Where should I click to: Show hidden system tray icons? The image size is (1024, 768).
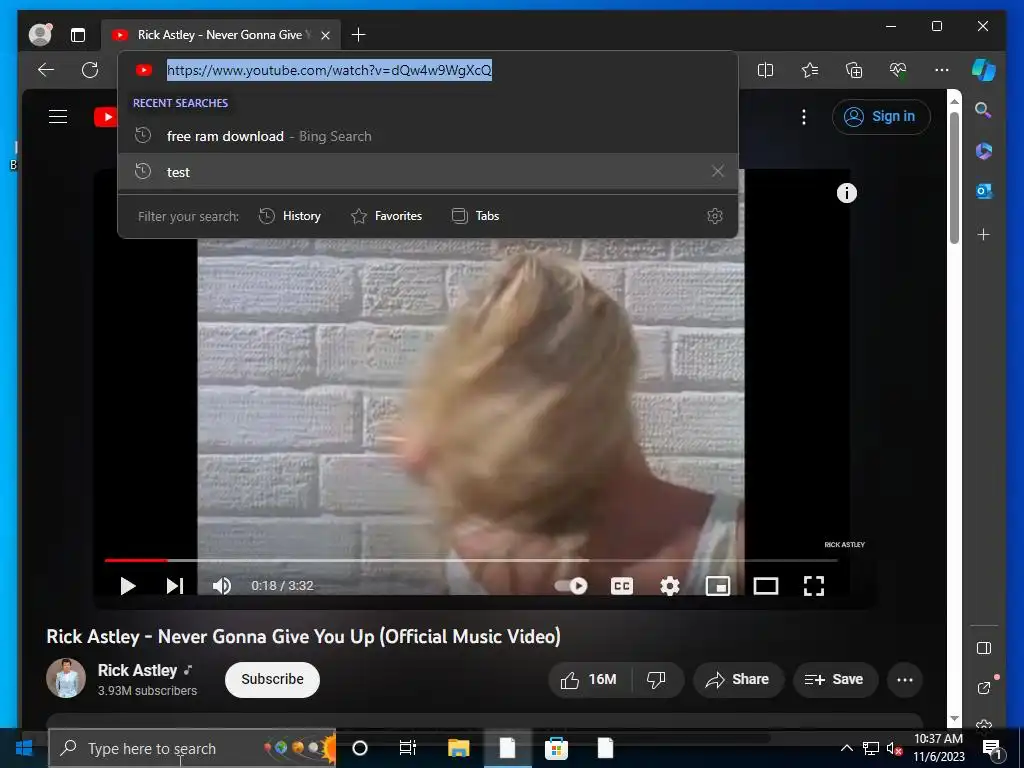coord(846,748)
